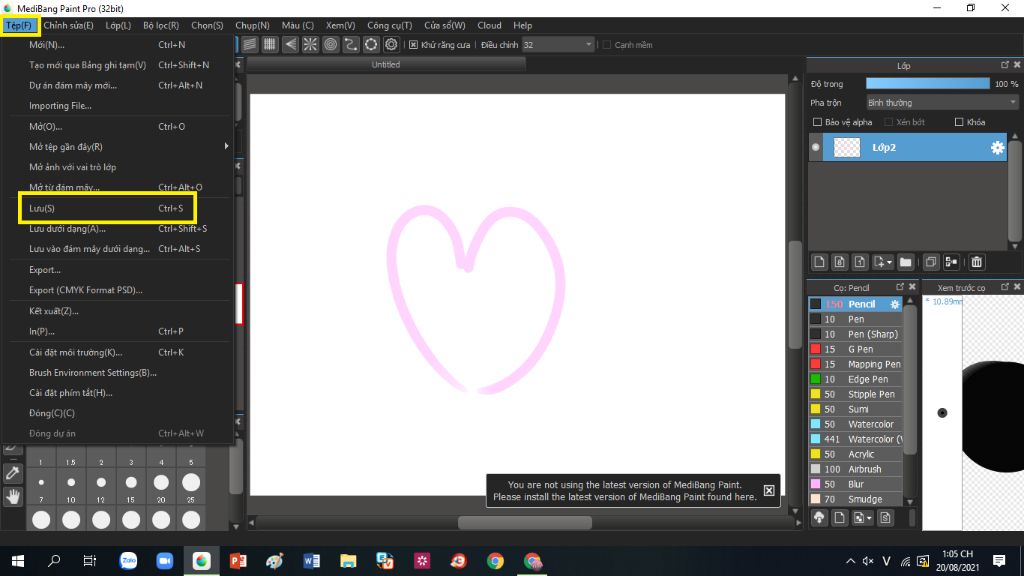The width and height of the screenshot is (1024, 576).
Task: Select the Airbrush brush
Action: 856,469
